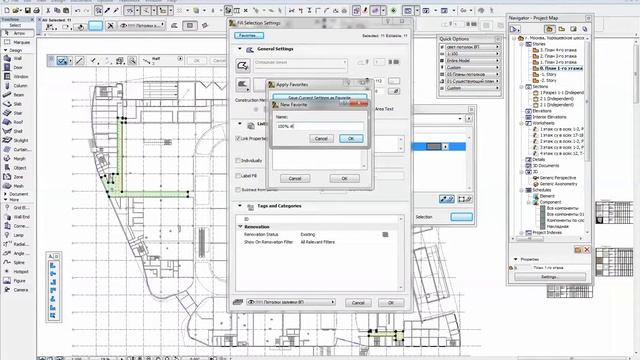Toggle the Subtract from Area checkbox
The width and height of the screenshot is (640, 360).
[238, 190]
